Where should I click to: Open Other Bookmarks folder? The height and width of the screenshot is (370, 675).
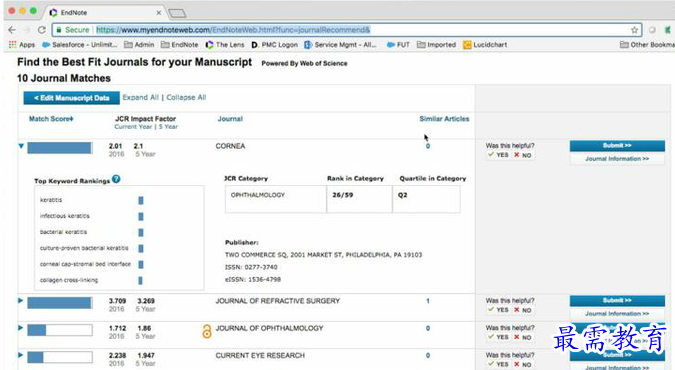click(x=647, y=44)
